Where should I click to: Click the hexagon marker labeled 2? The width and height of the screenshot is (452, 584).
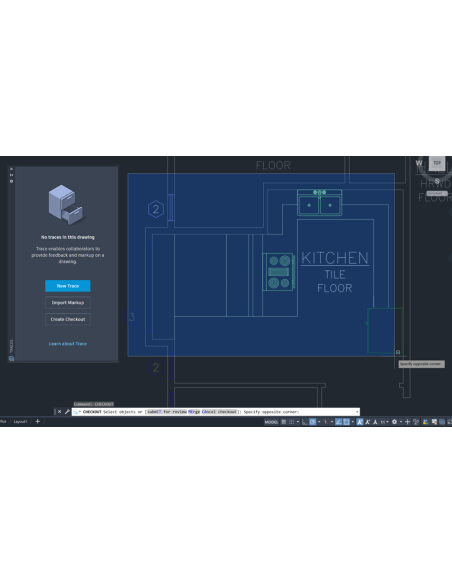(156, 209)
